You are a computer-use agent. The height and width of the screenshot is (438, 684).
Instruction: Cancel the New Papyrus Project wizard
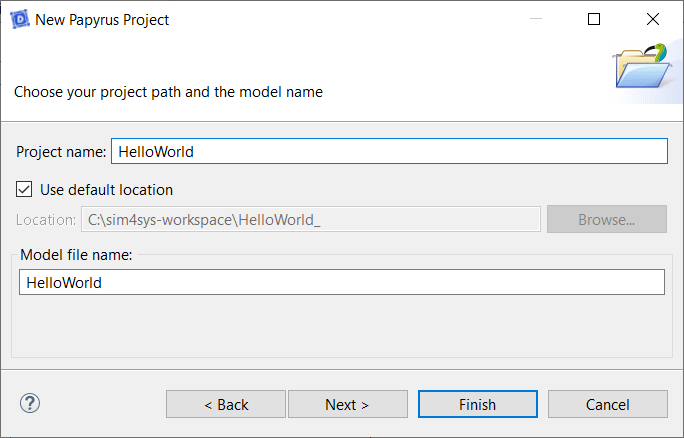pyautogui.click(x=608, y=404)
